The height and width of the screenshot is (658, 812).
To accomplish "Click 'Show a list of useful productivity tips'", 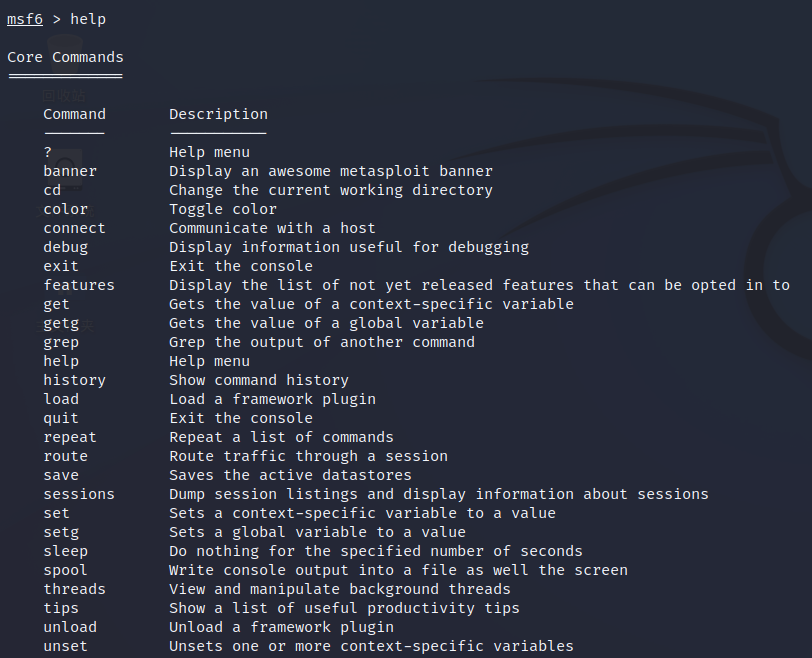I will 344,608.
